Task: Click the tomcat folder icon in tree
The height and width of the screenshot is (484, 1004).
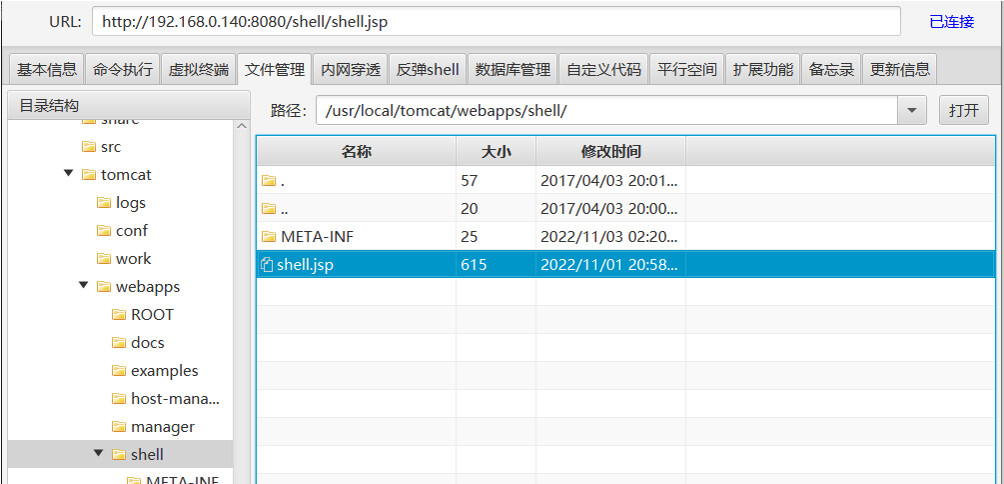Action: (89, 175)
